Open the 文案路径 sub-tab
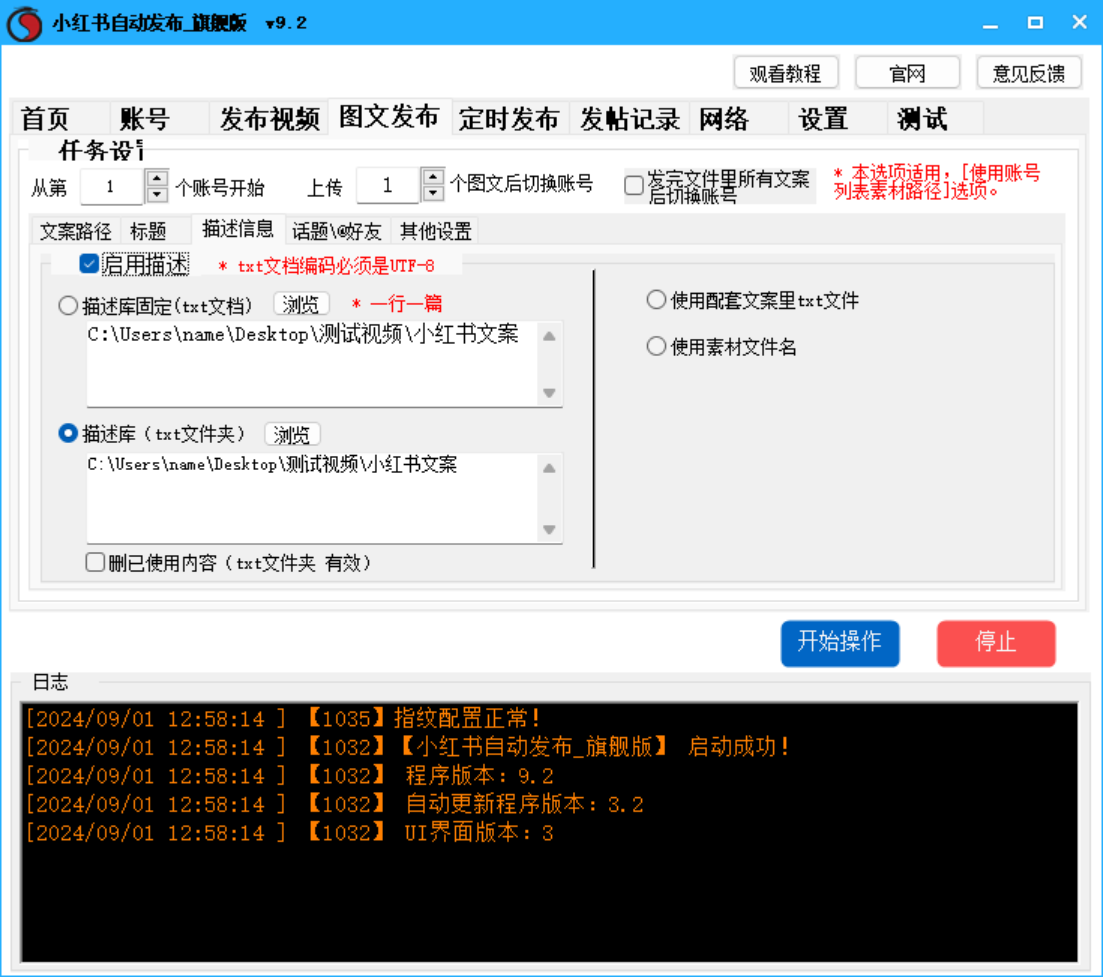The width and height of the screenshot is (1103, 977). coord(75,231)
